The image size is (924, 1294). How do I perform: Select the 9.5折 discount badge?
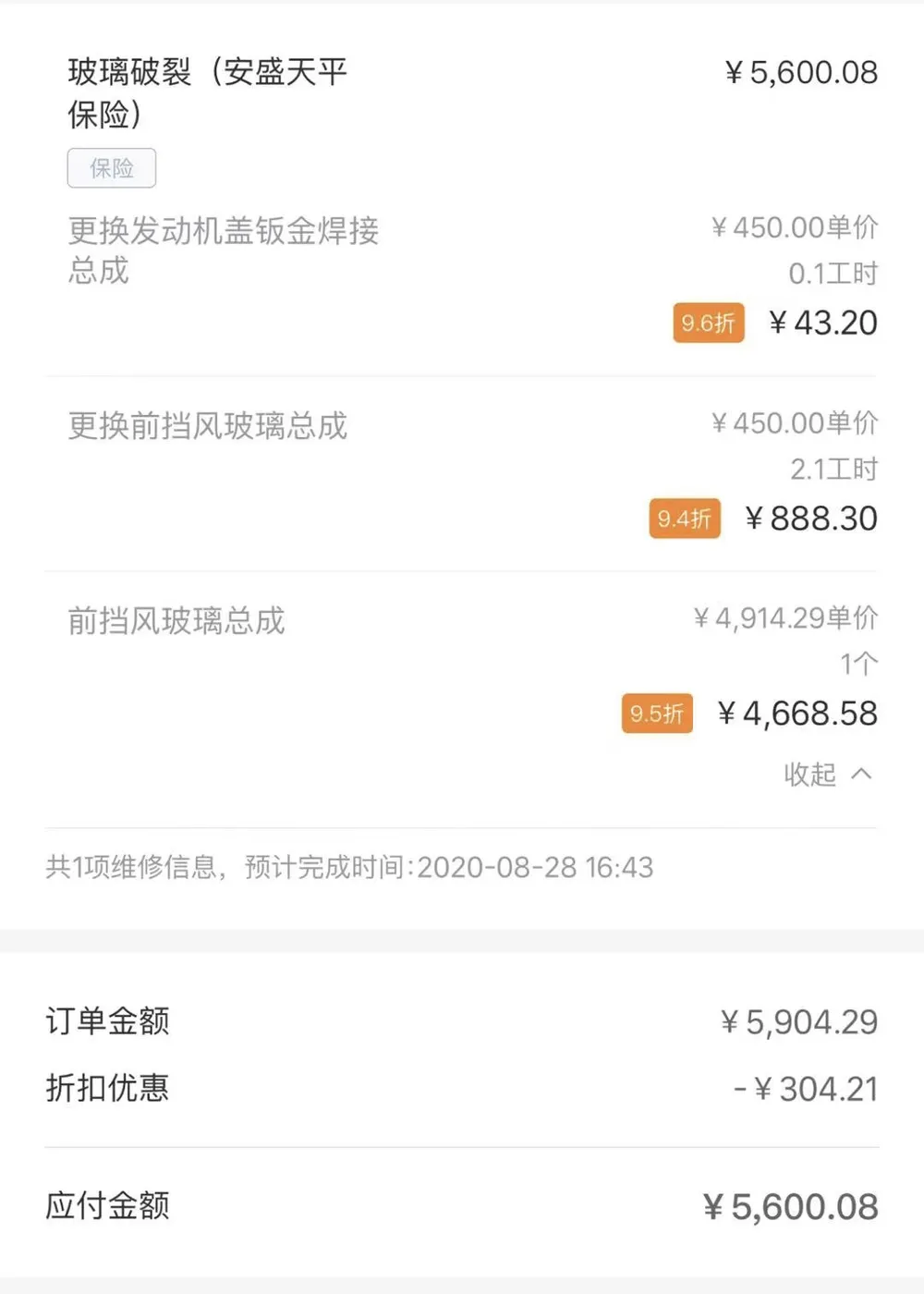pyautogui.click(x=657, y=714)
